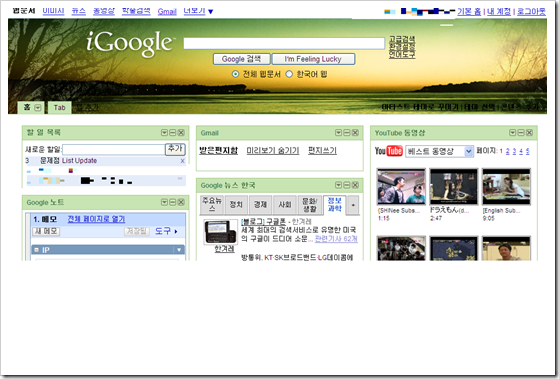Open the Google 뉴스 한국 gadget menu arrow
The height and width of the screenshot is (379, 559).
pos(338,185)
